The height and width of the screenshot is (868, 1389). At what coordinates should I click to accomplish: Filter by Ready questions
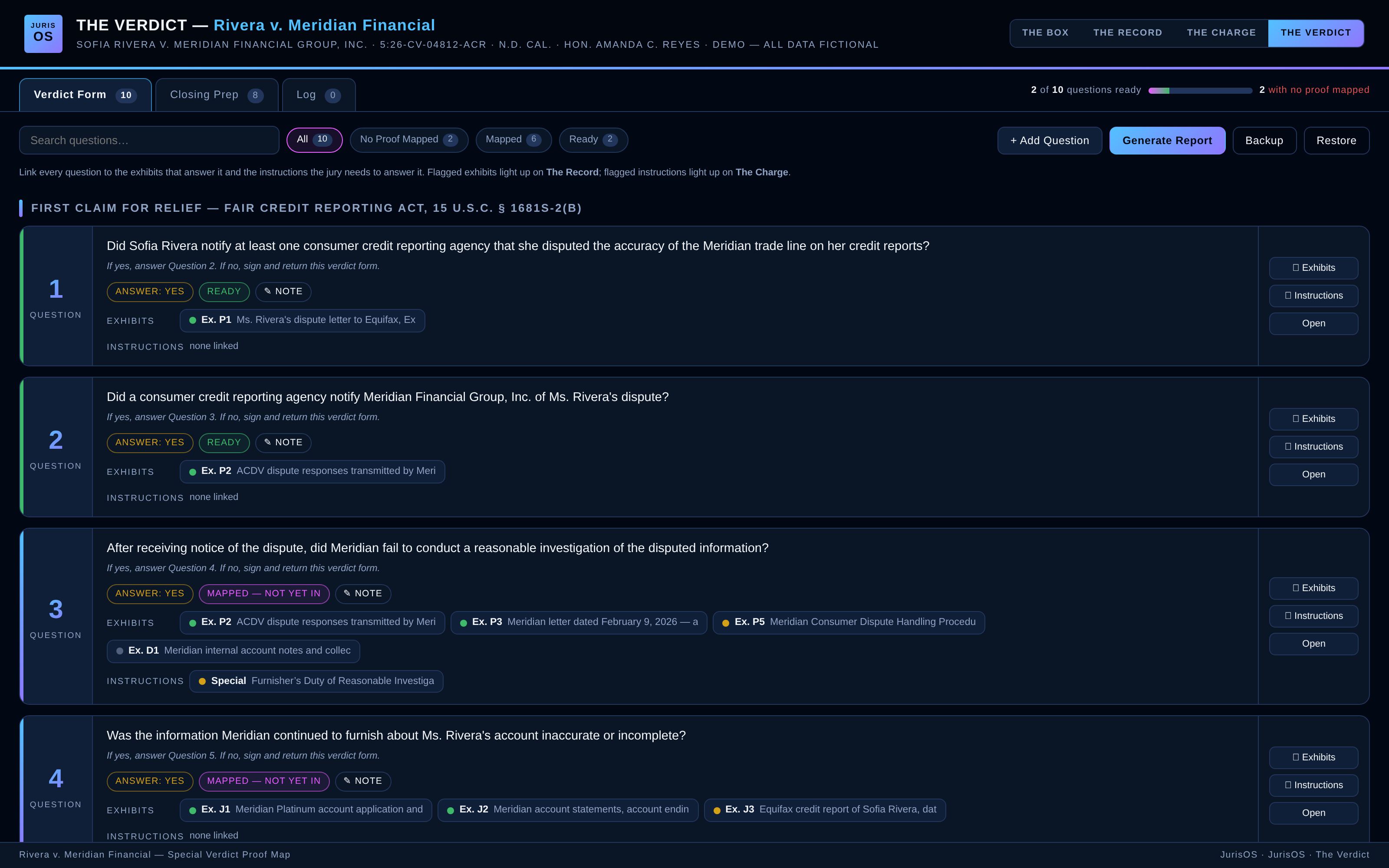593,139
